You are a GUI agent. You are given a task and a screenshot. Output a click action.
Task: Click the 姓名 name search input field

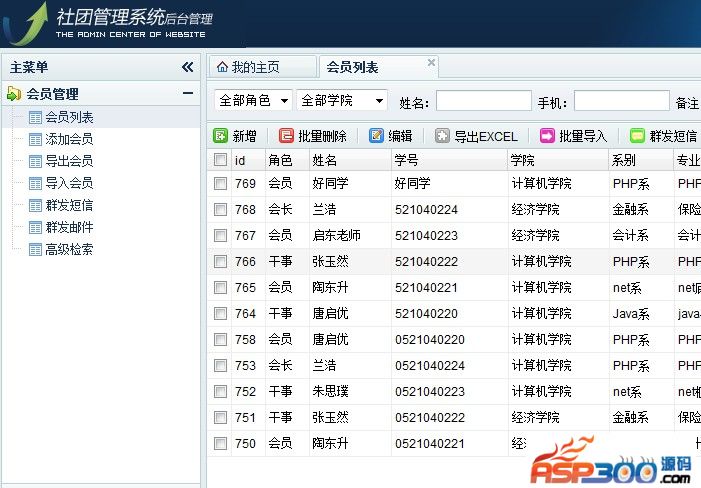pos(483,101)
